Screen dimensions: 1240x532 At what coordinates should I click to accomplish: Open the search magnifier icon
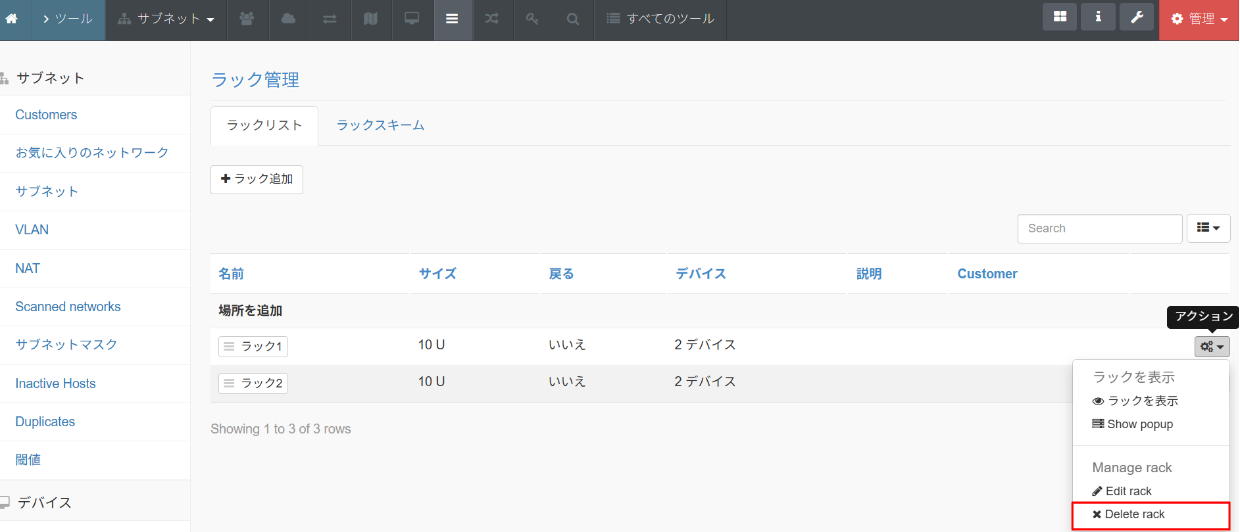pyautogui.click(x=572, y=19)
